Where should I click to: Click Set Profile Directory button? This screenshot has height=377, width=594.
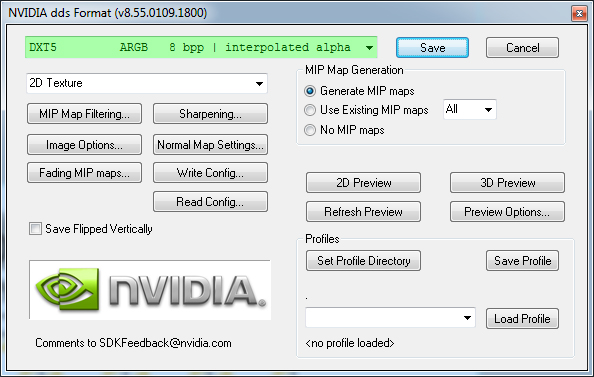coord(363,261)
